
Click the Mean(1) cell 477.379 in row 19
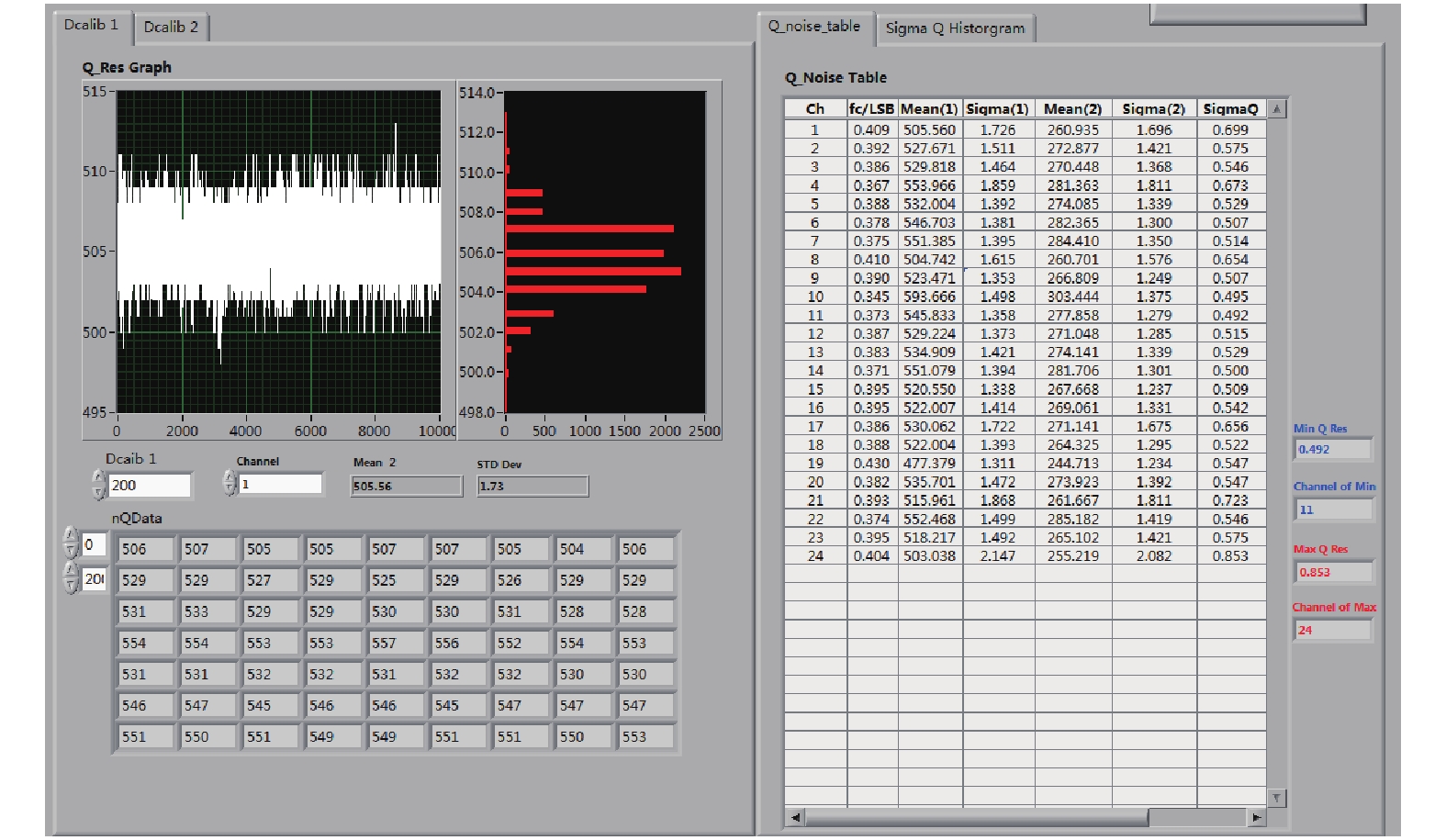[x=930, y=464]
